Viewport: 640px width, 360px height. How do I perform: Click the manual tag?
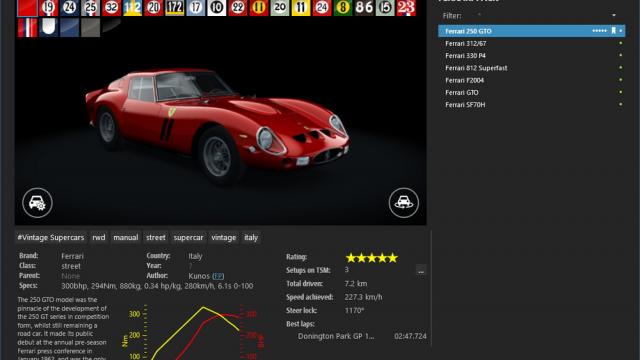(x=126, y=238)
